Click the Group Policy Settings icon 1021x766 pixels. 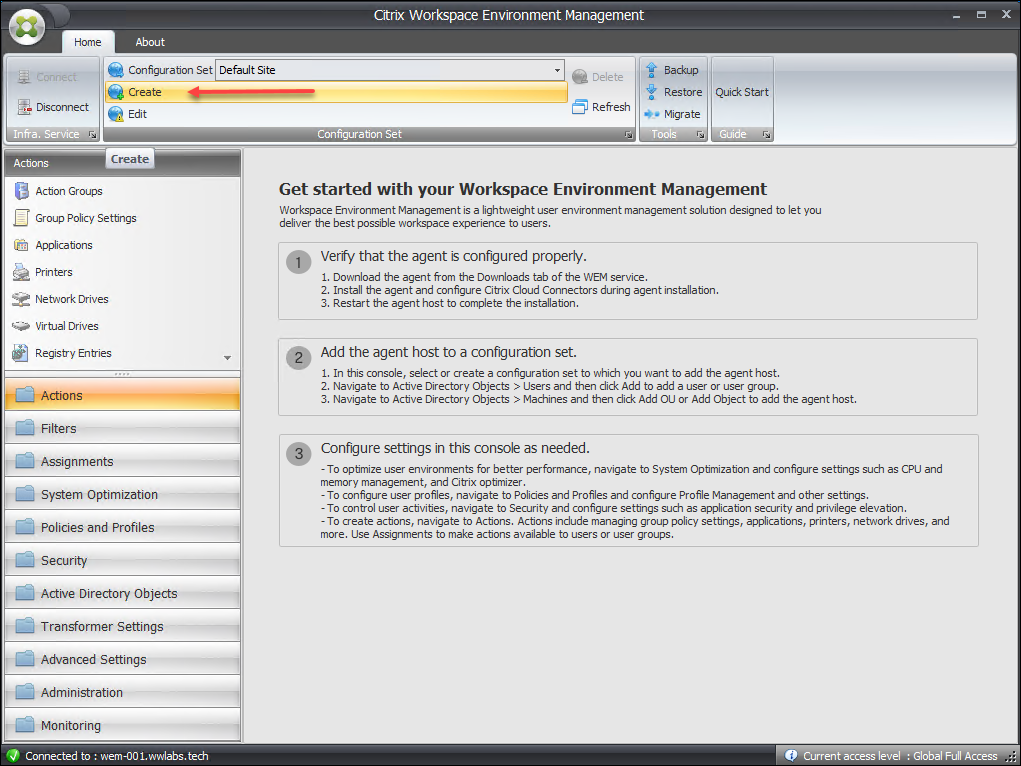pyautogui.click(x=21, y=218)
